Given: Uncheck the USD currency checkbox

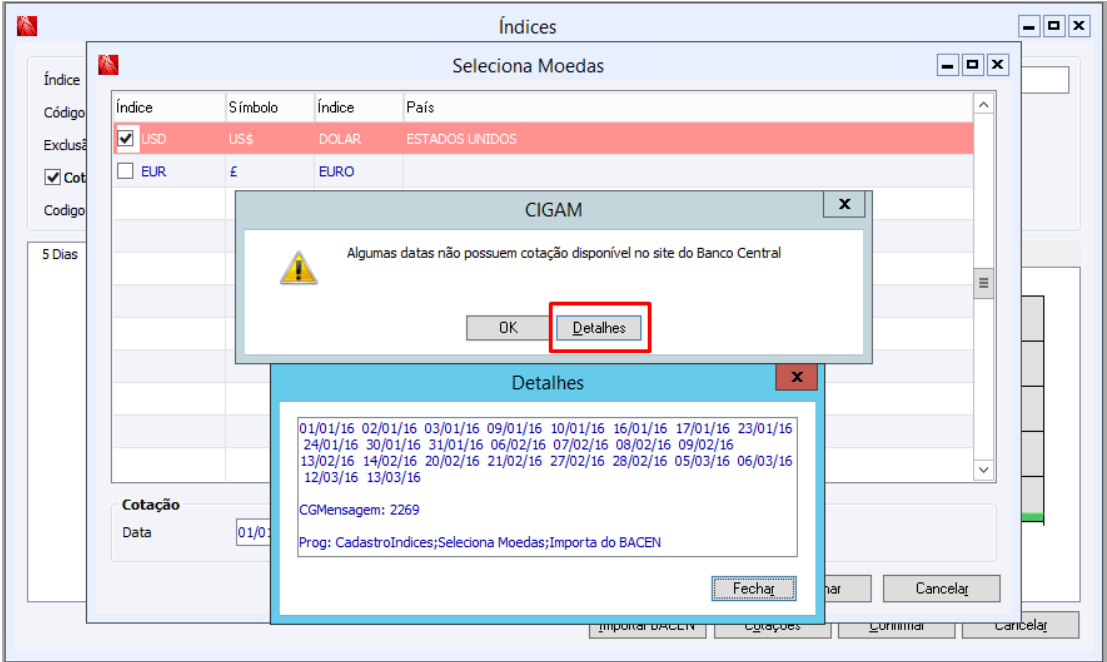Looking at the screenshot, I should [x=126, y=138].
